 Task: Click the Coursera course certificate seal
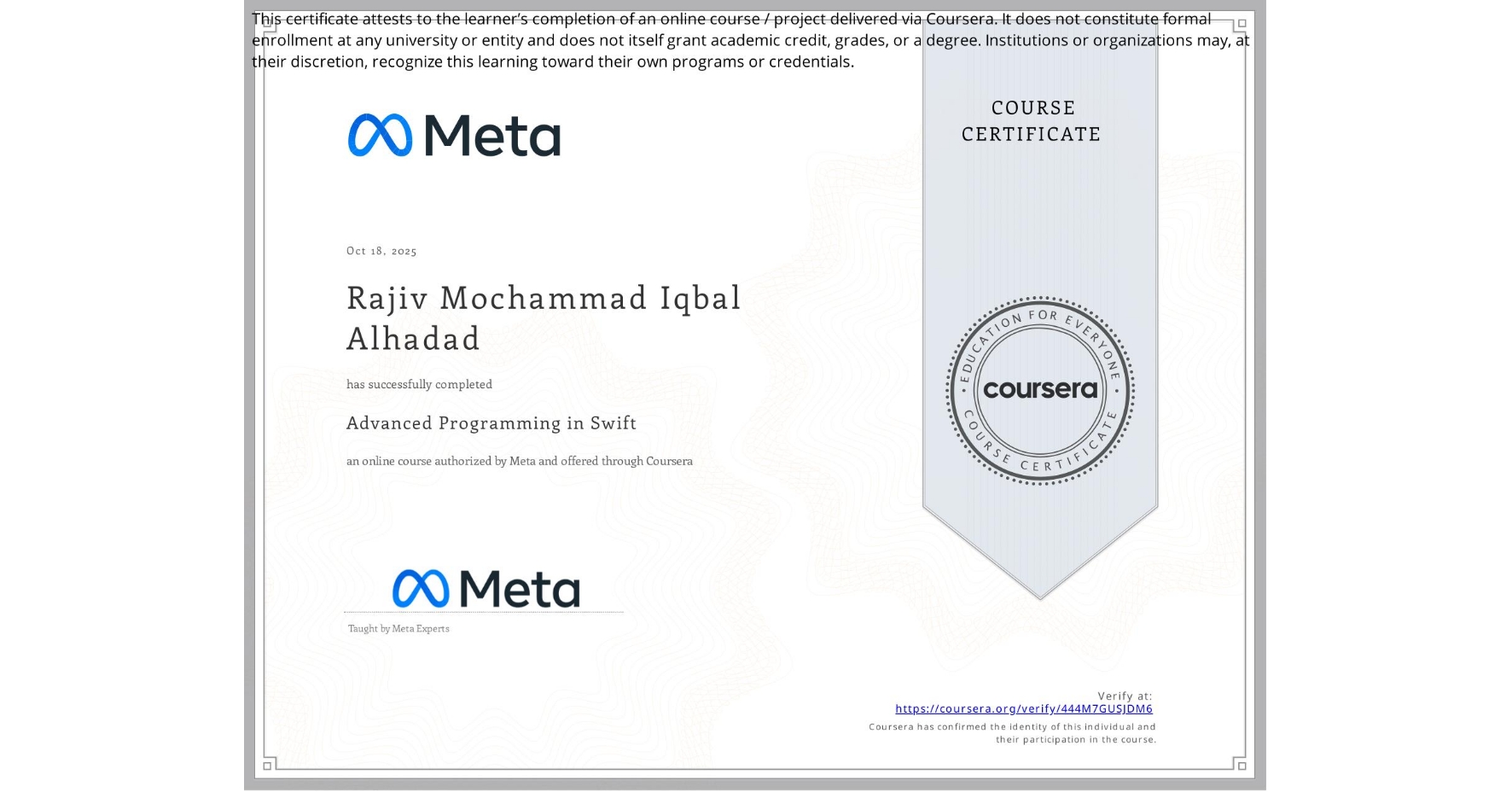pos(1040,391)
